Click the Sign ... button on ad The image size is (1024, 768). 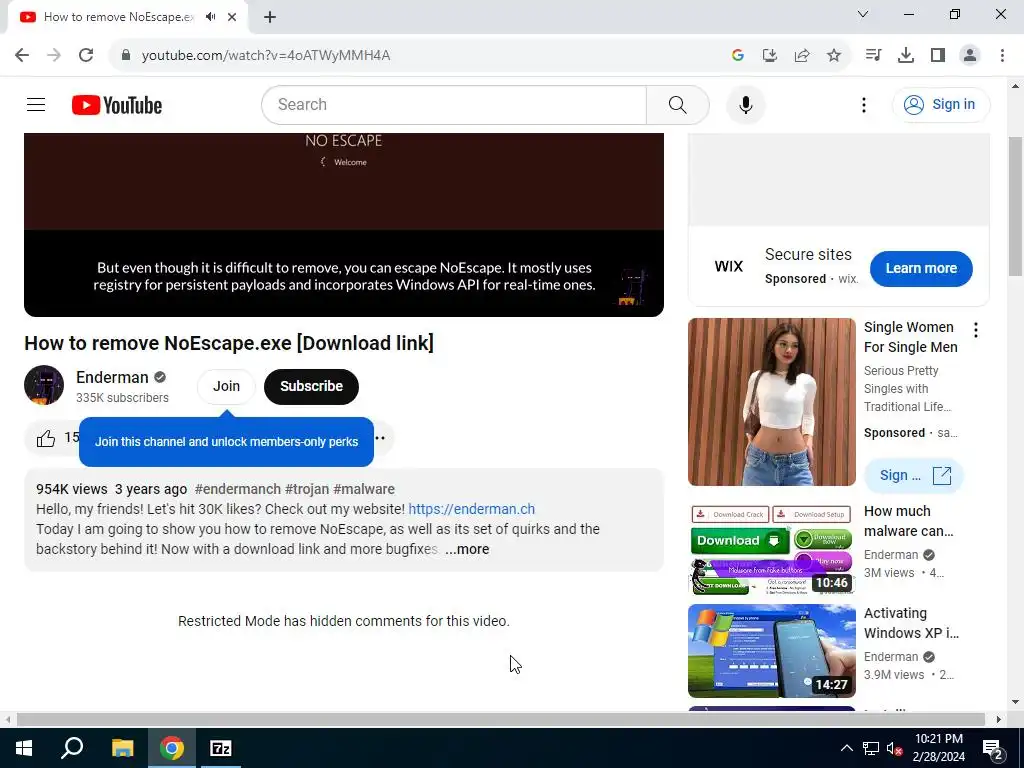click(x=914, y=475)
